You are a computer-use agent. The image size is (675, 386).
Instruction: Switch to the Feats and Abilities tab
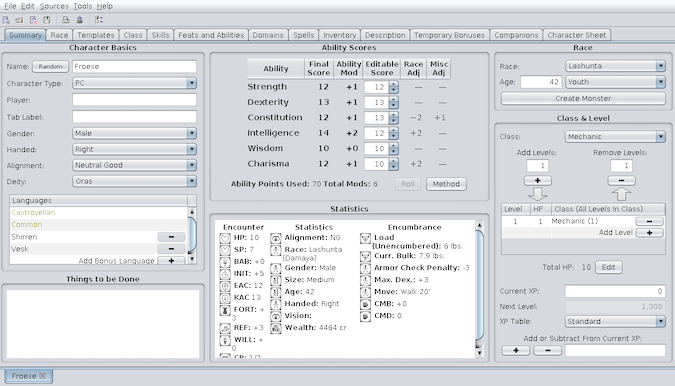point(211,35)
